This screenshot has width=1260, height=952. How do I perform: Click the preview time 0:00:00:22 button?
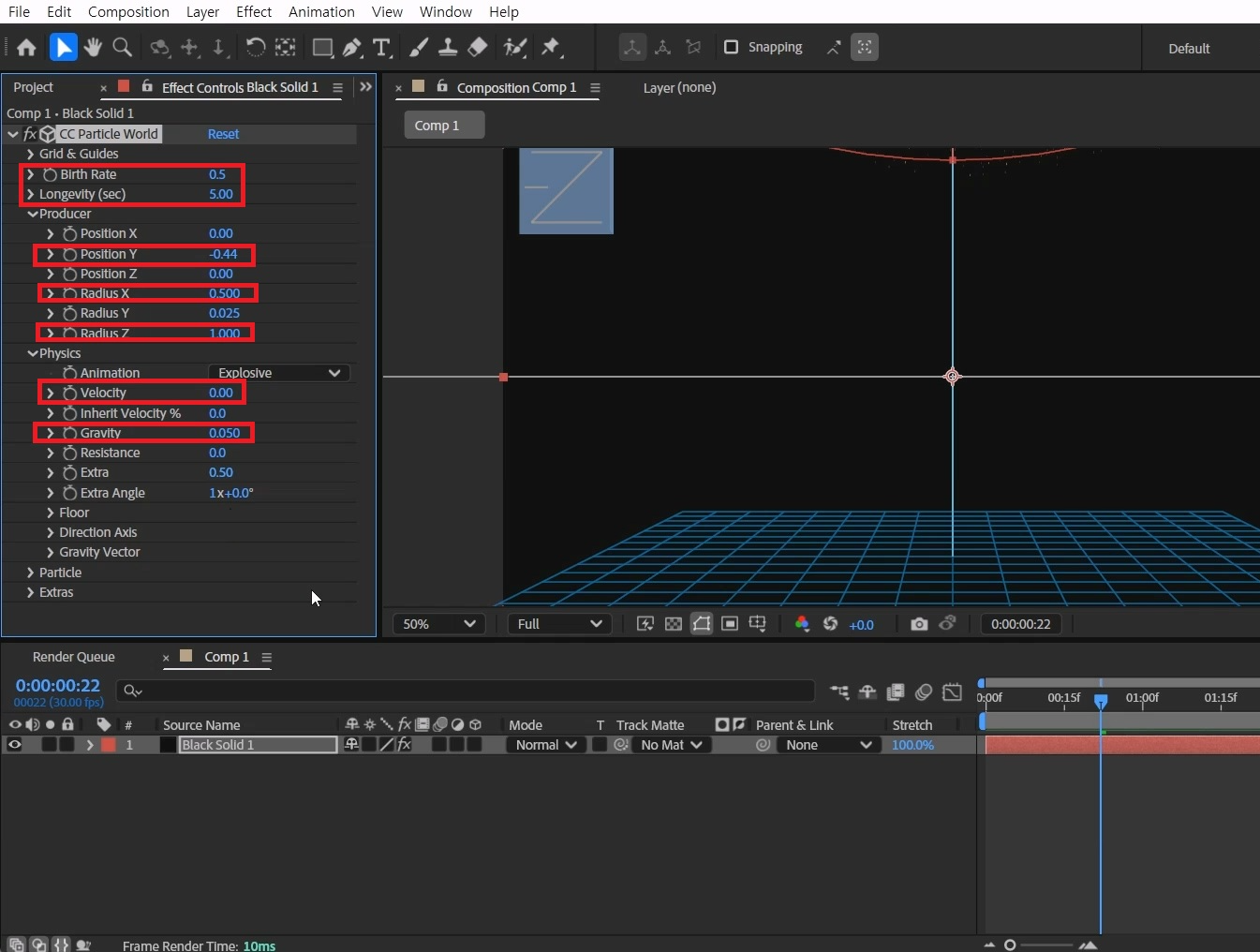pyautogui.click(x=1021, y=624)
